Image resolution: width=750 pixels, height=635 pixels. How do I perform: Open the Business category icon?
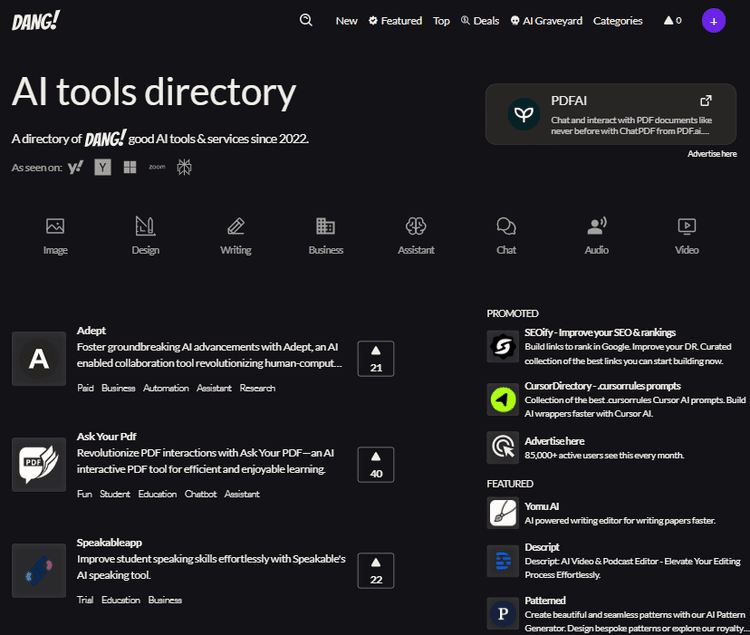point(326,227)
